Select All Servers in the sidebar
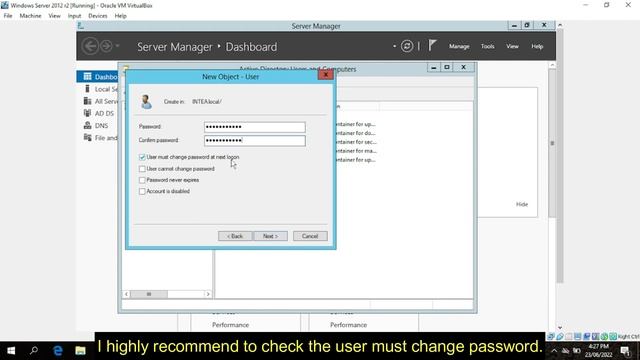The height and width of the screenshot is (360, 640). click(100, 101)
